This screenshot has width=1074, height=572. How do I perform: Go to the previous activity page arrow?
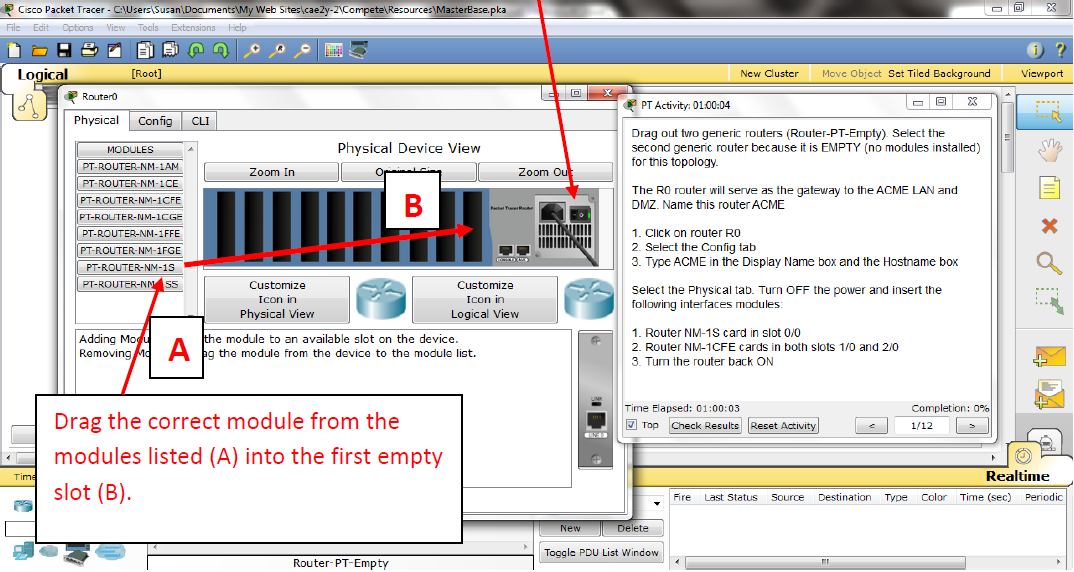tap(872, 425)
